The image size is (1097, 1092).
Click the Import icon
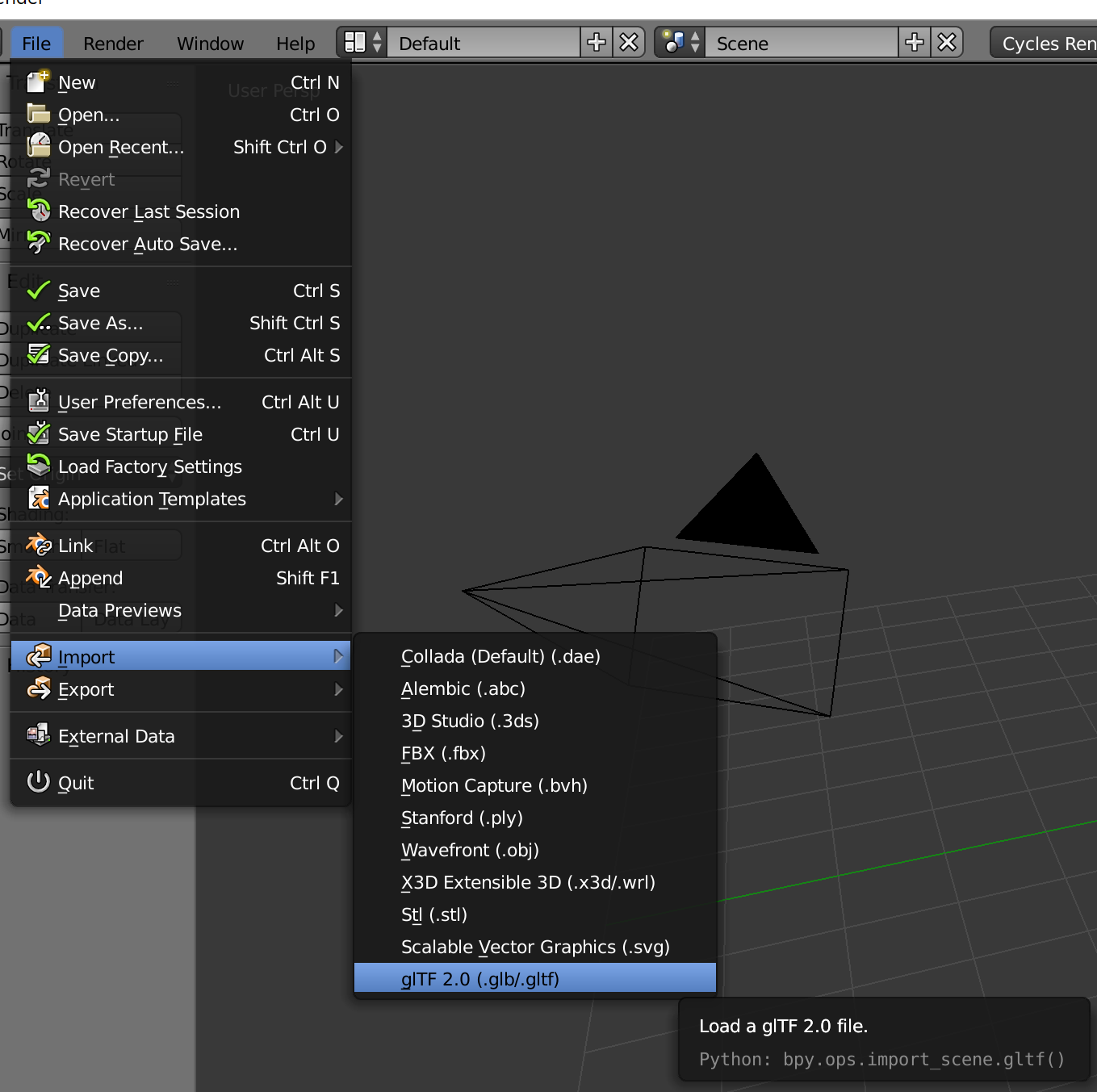(x=39, y=656)
